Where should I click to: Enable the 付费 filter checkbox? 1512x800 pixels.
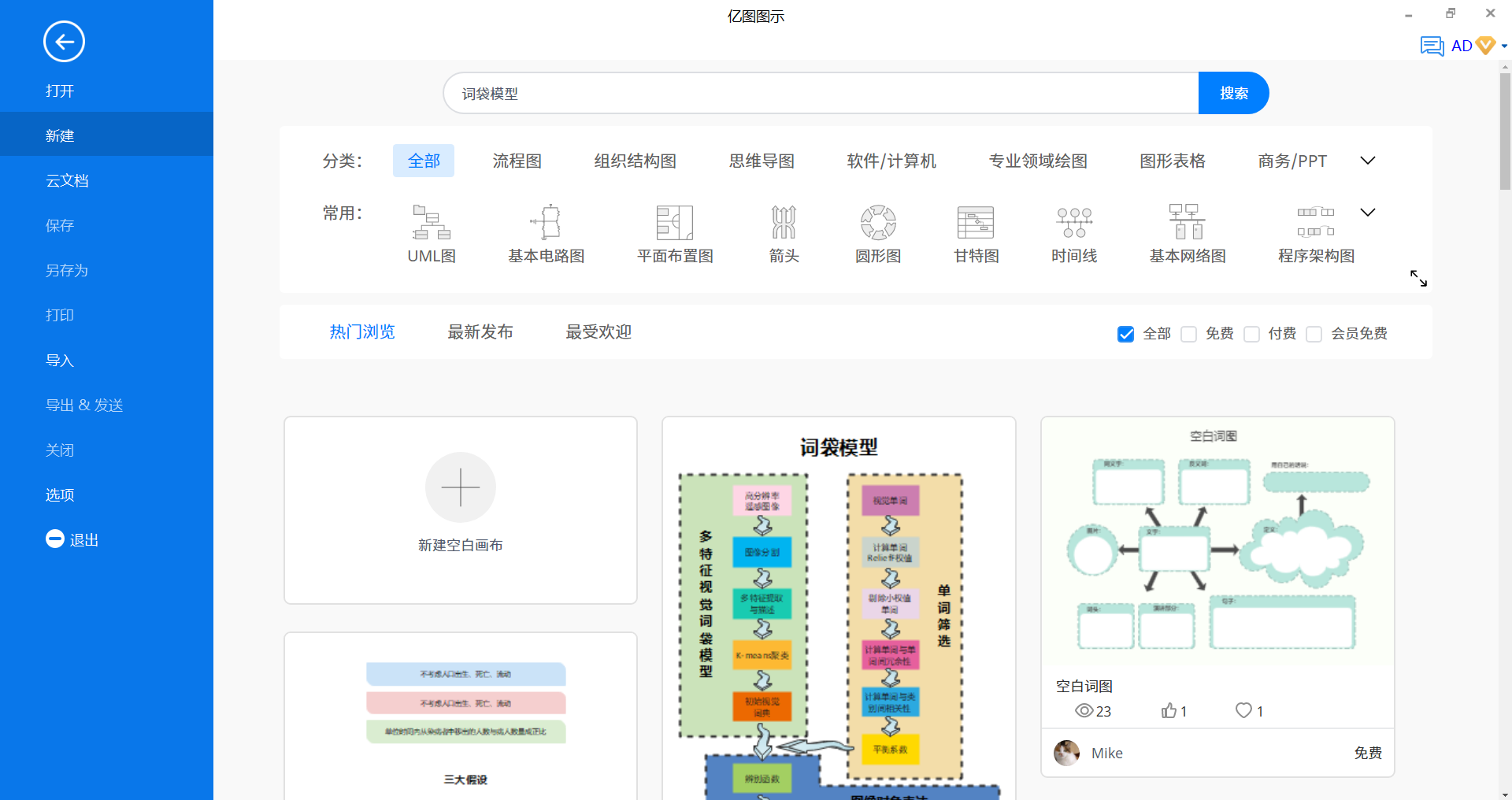(1251, 334)
